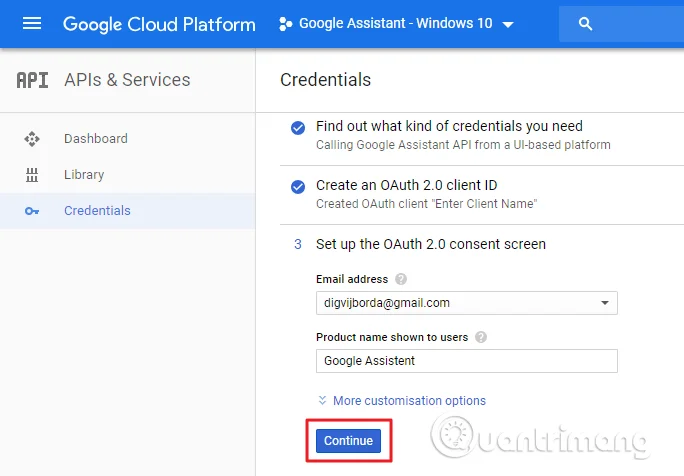
Task: Click the Credentials page title
Action: (x=325, y=80)
